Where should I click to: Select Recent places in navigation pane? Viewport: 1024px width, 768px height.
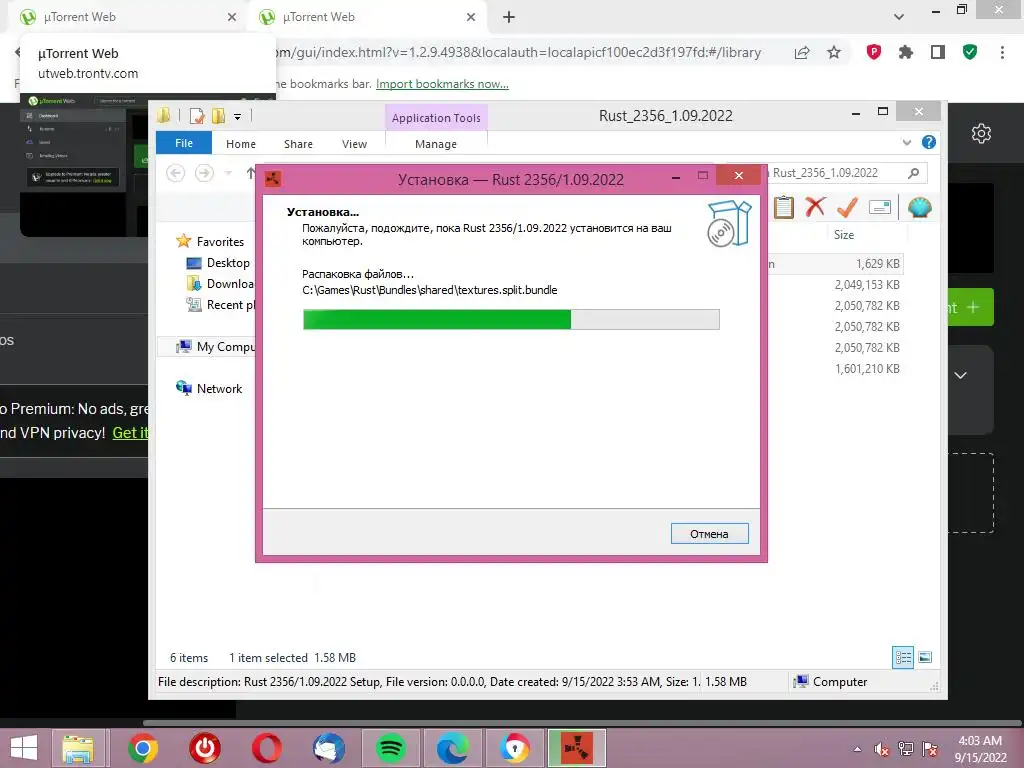click(221, 304)
